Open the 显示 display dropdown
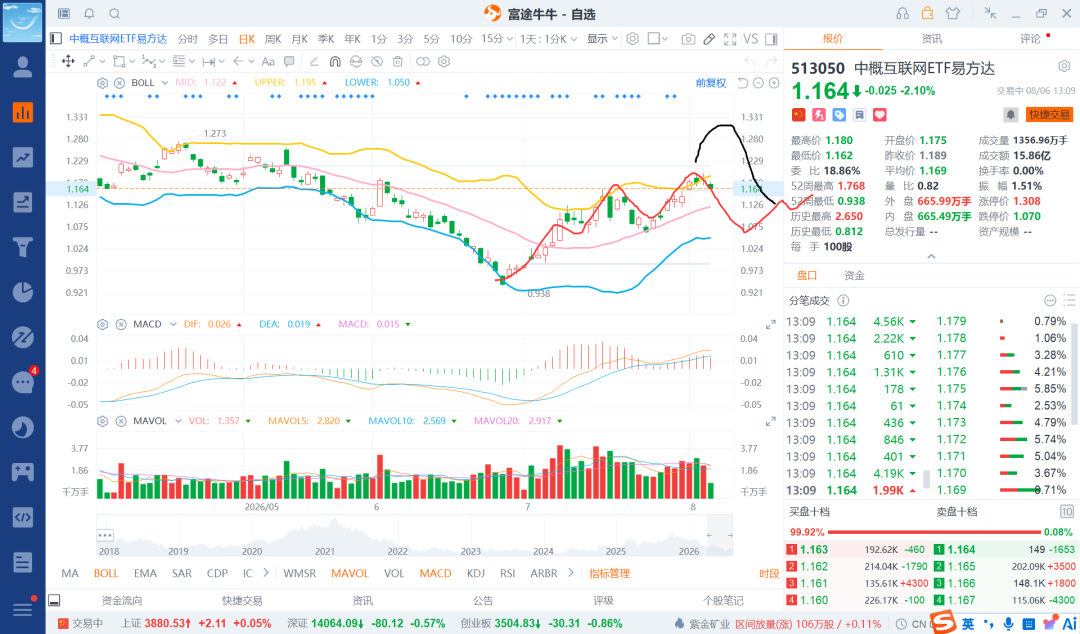The image size is (1080, 634). coord(602,39)
